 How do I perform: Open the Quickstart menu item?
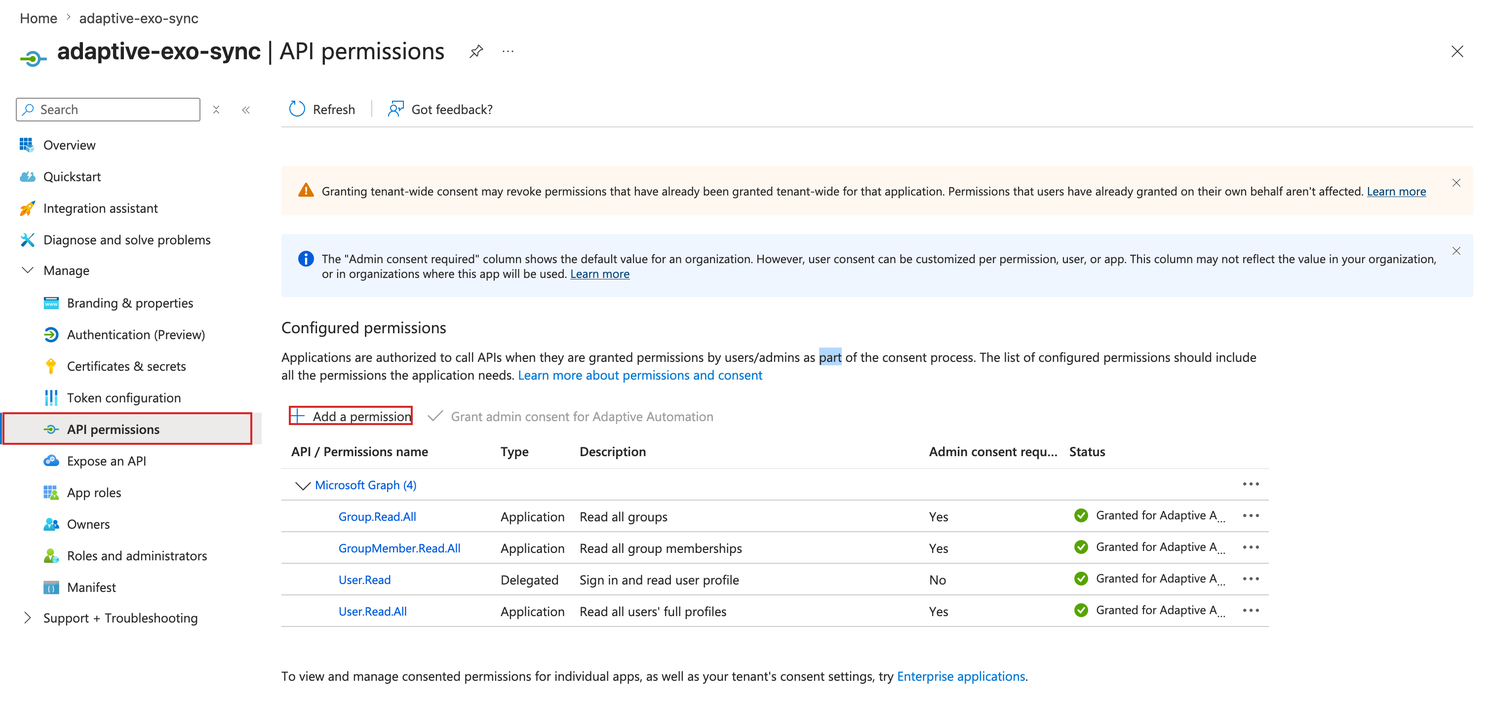click(72, 177)
